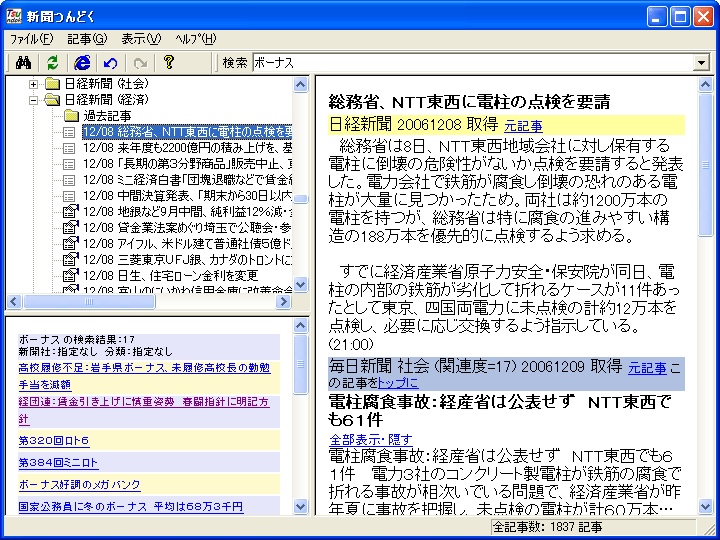Select the 過去記事 folder row
Image resolution: width=720 pixels, height=540 pixels.
pyautogui.click(x=107, y=116)
